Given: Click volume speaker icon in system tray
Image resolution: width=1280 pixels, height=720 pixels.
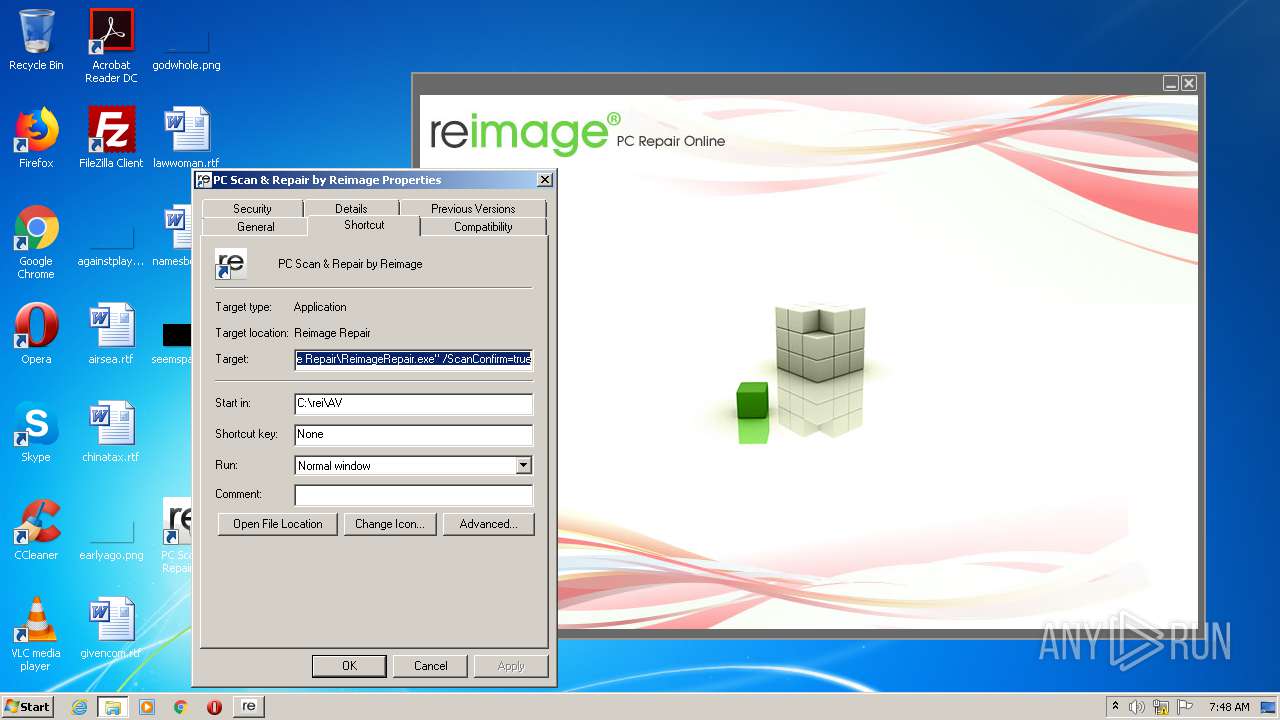Looking at the screenshot, I should pos(1136,707).
